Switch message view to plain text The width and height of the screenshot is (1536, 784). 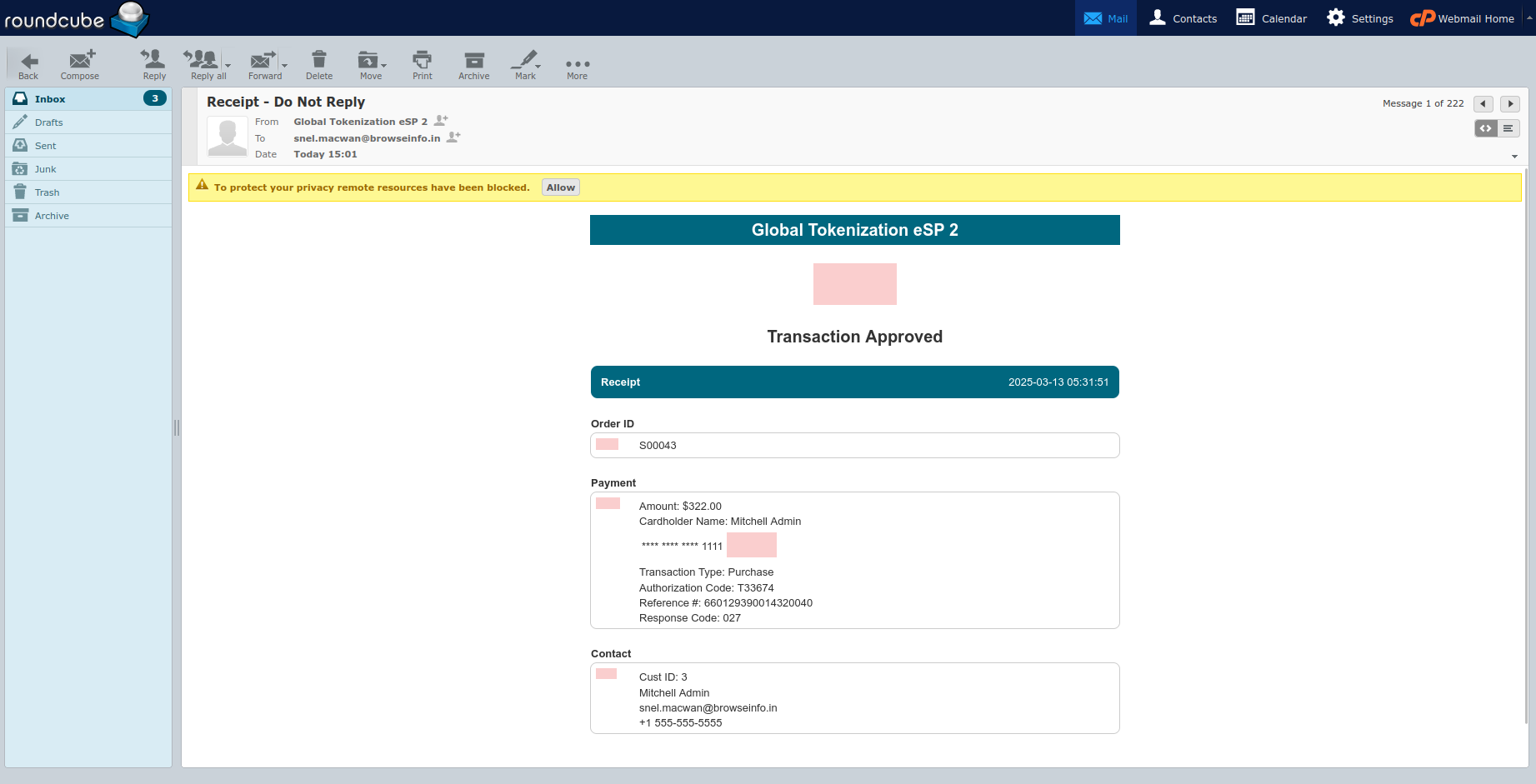pos(1508,128)
